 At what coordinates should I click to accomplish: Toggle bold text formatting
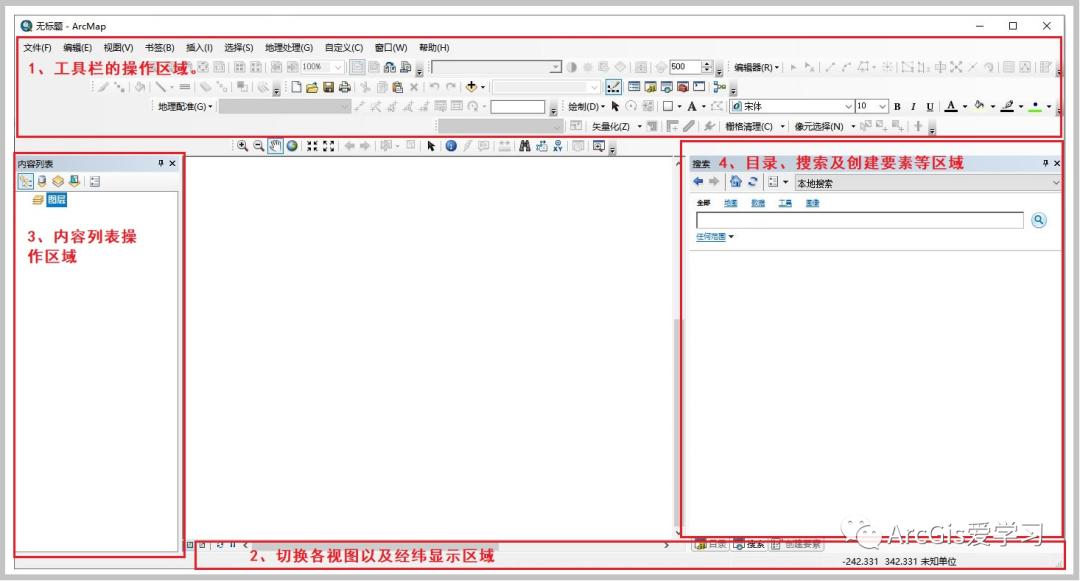(895, 105)
